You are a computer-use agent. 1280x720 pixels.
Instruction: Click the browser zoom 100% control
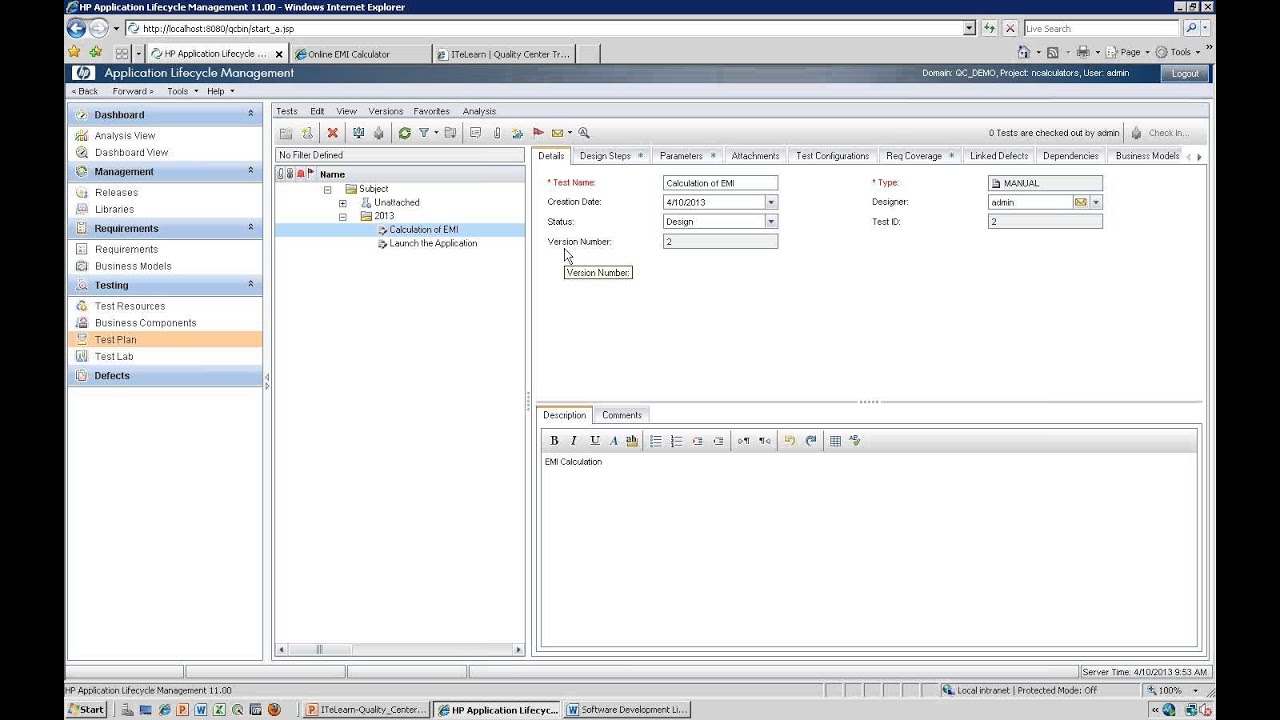tap(1171, 690)
